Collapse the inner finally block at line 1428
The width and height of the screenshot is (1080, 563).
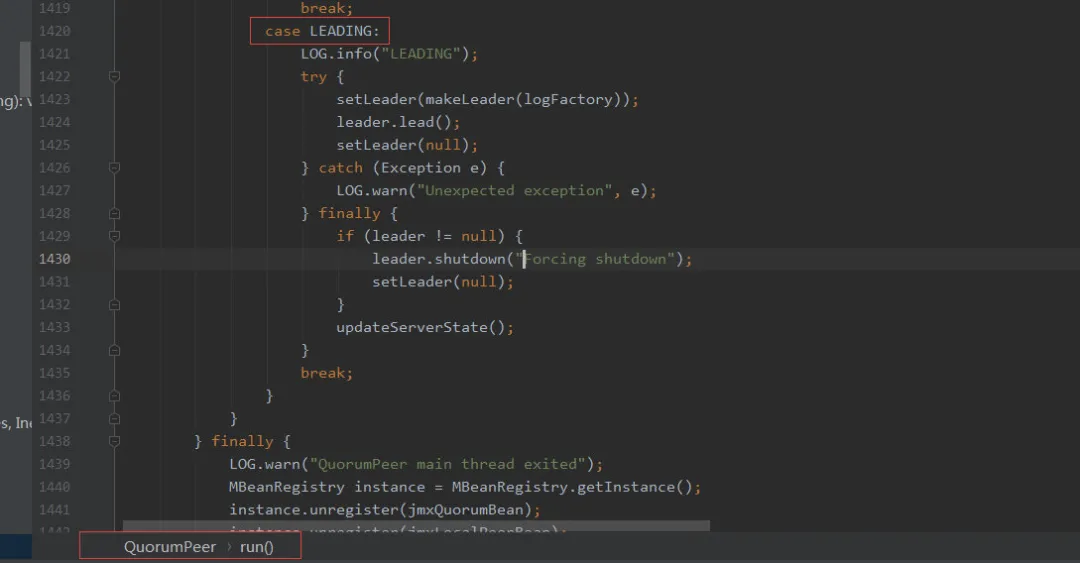[115, 214]
